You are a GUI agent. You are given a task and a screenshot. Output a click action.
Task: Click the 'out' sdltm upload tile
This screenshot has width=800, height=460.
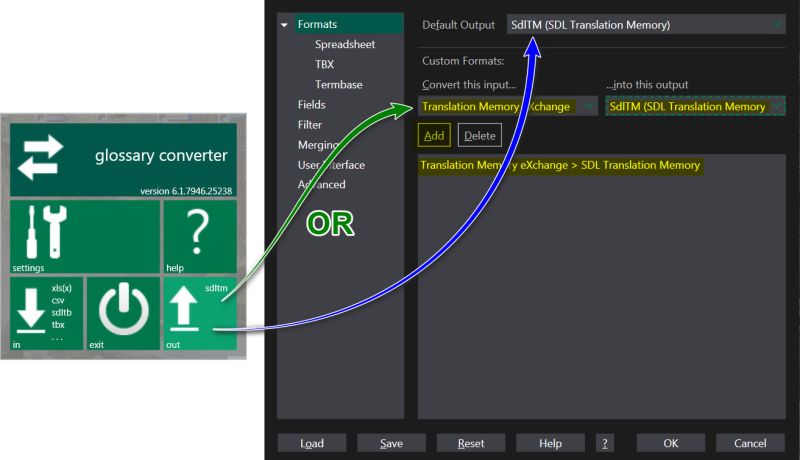[200, 313]
